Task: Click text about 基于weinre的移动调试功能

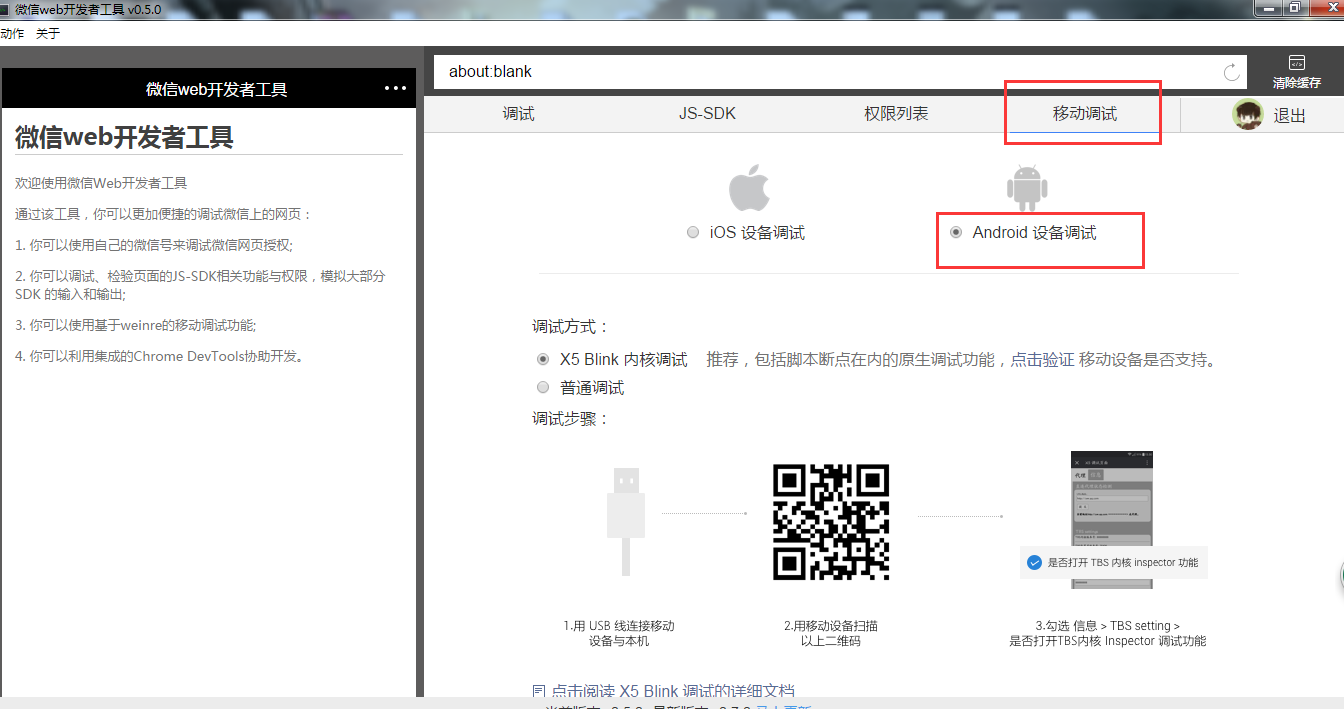Action: [135, 325]
